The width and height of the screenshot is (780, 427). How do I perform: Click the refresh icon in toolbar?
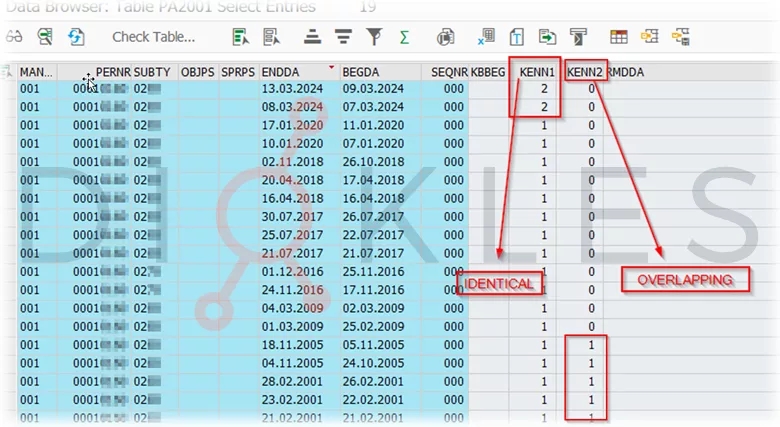pyautogui.click(x=76, y=37)
